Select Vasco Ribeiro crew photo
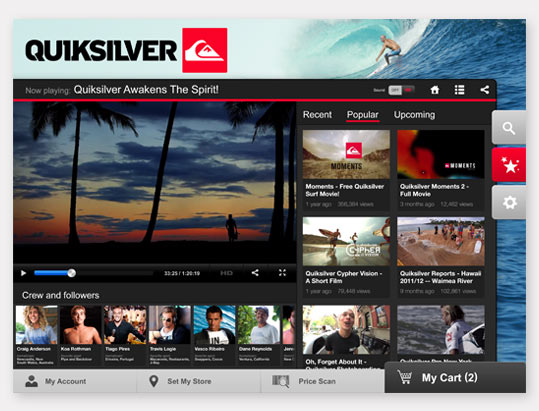This screenshot has width=539, height=411. click(214, 325)
